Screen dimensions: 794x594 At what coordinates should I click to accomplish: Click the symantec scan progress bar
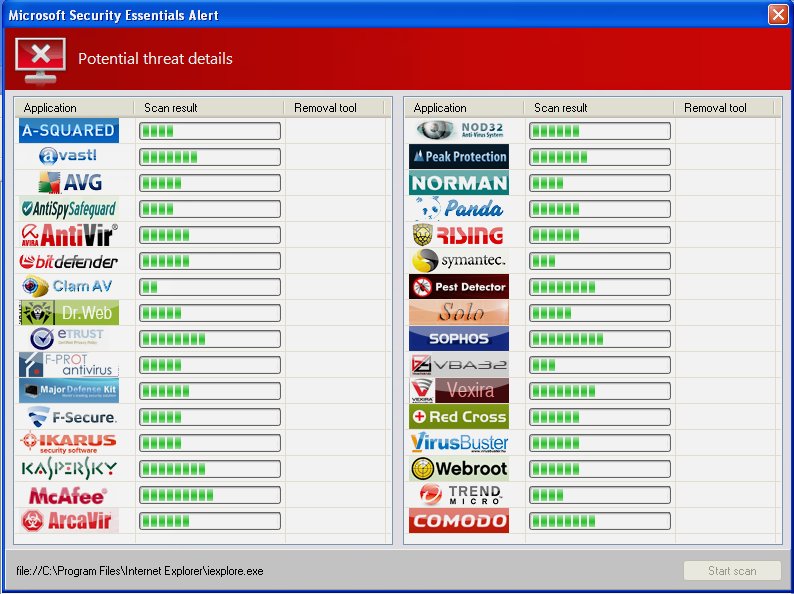(x=600, y=261)
